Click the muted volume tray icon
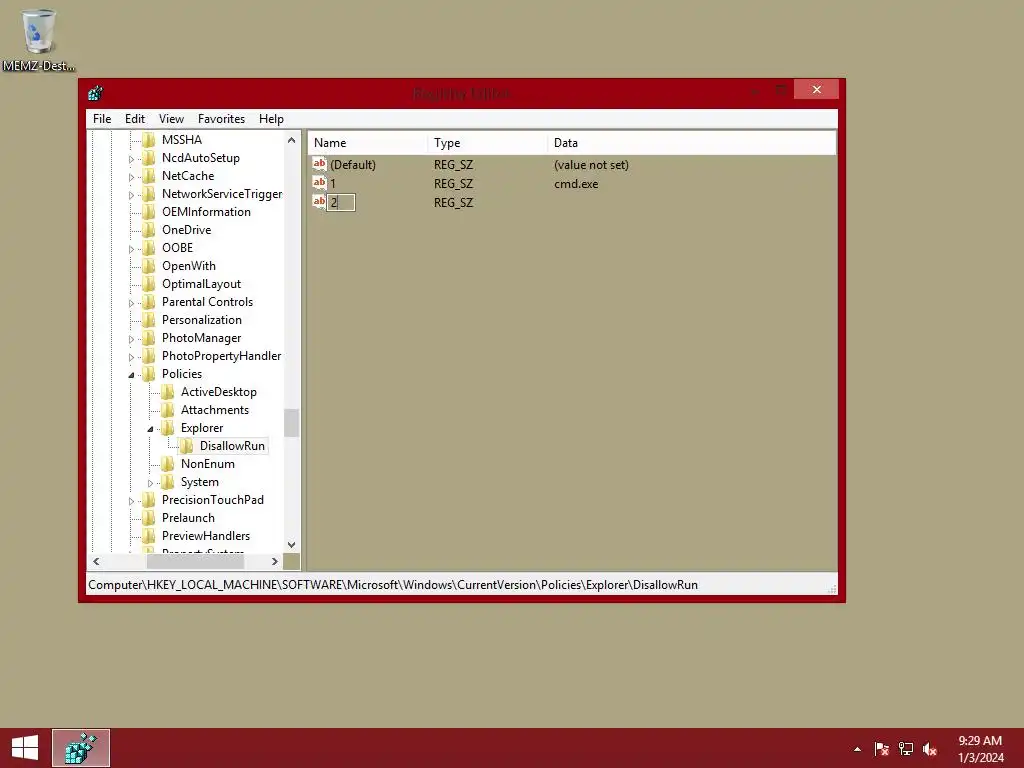The height and width of the screenshot is (768, 1024). tap(930, 749)
